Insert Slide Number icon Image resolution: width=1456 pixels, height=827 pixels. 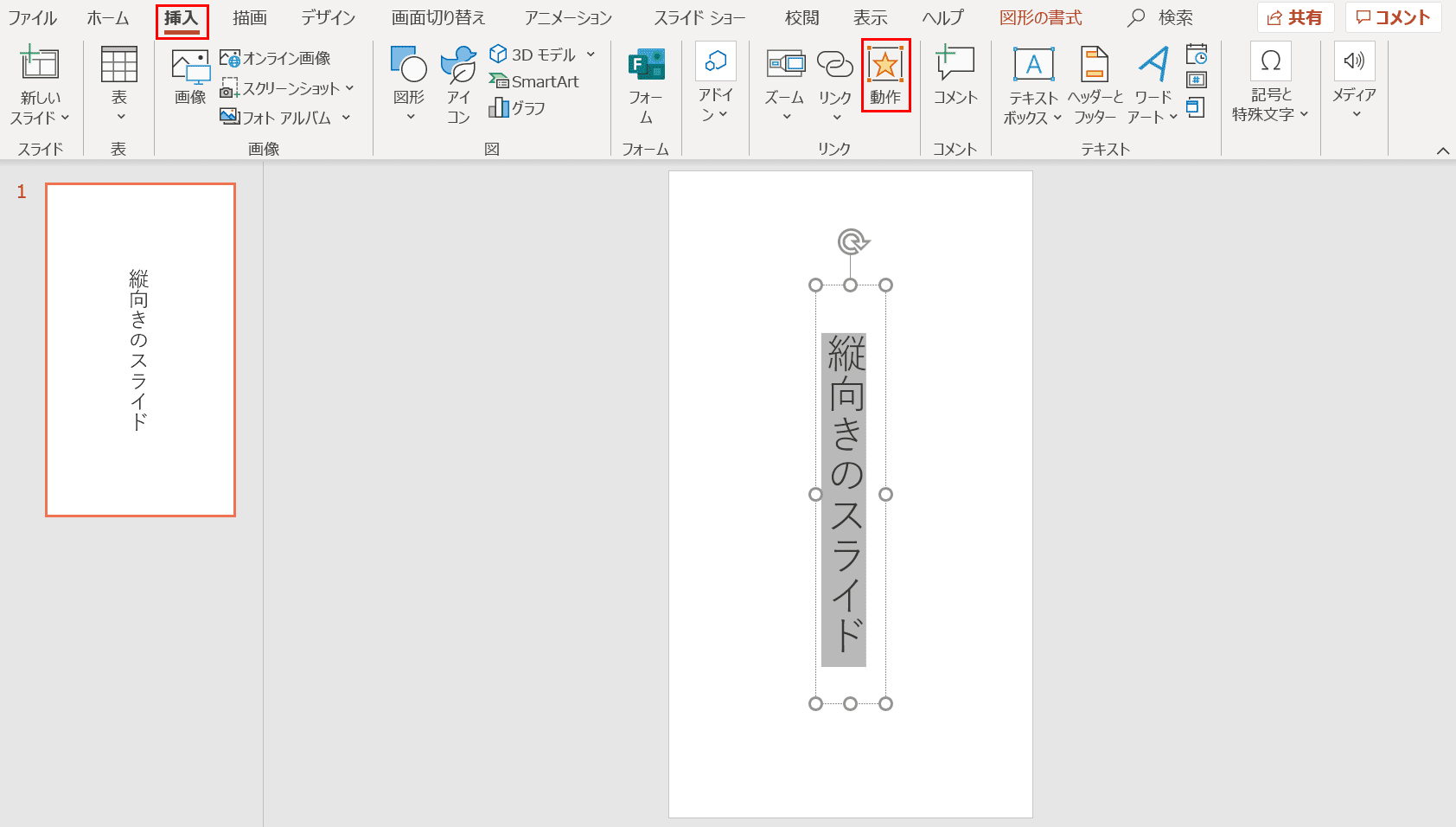pyautogui.click(x=1197, y=80)
